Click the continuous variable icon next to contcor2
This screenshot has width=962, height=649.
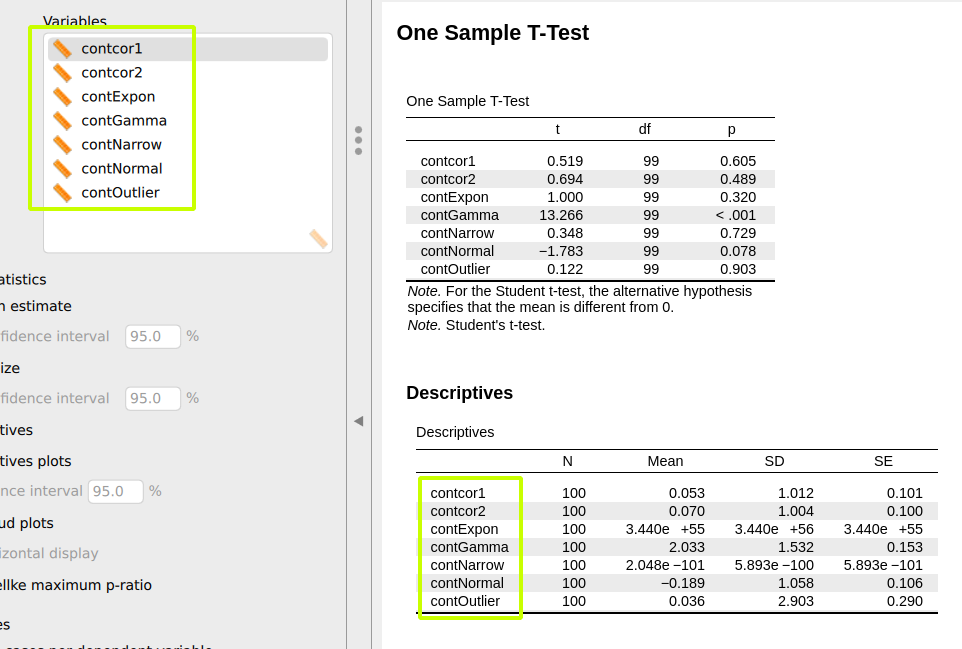coord(63,72)
